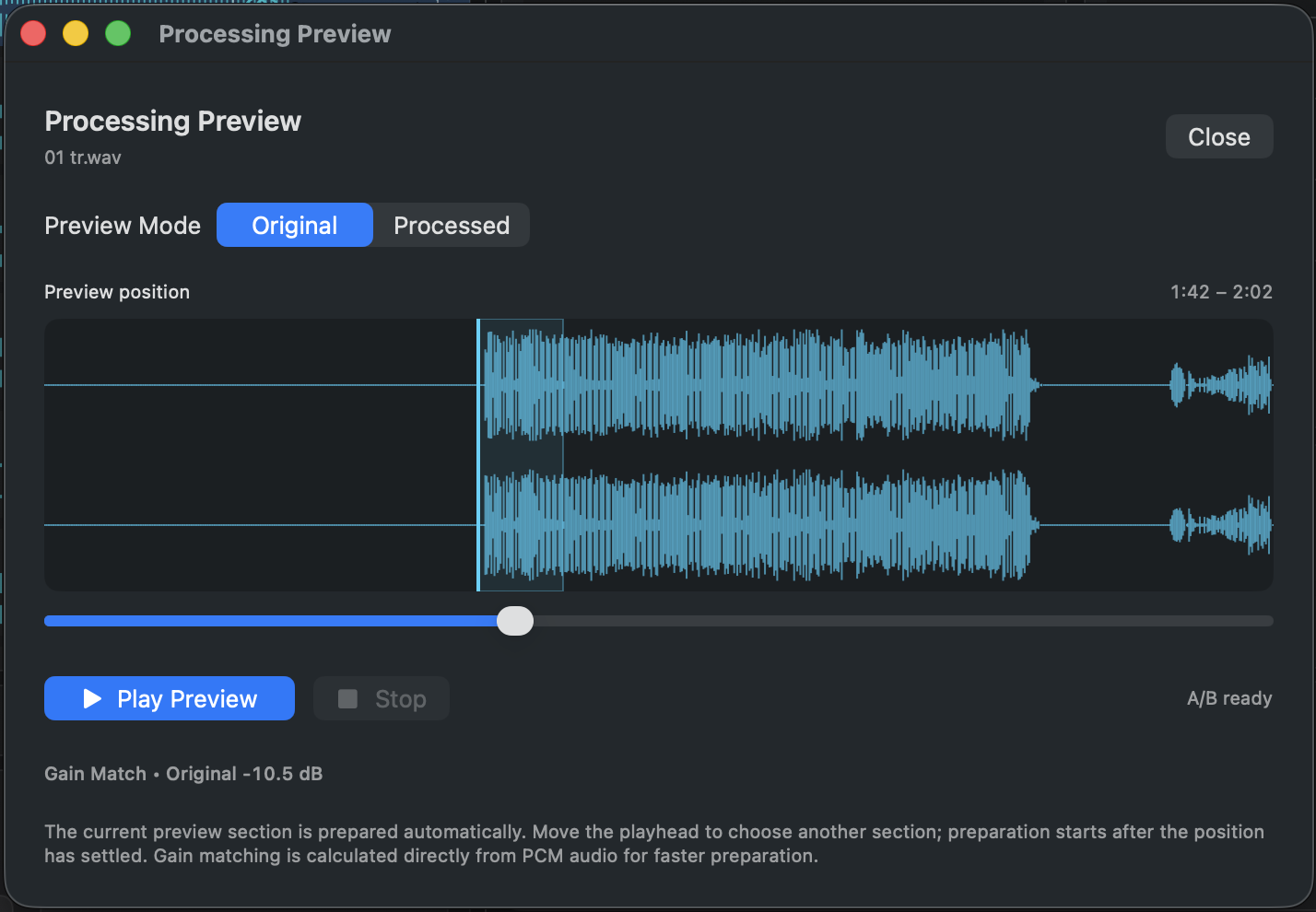
Task: Click the highlighted preview section in waveform
Action: click(521, 455)
